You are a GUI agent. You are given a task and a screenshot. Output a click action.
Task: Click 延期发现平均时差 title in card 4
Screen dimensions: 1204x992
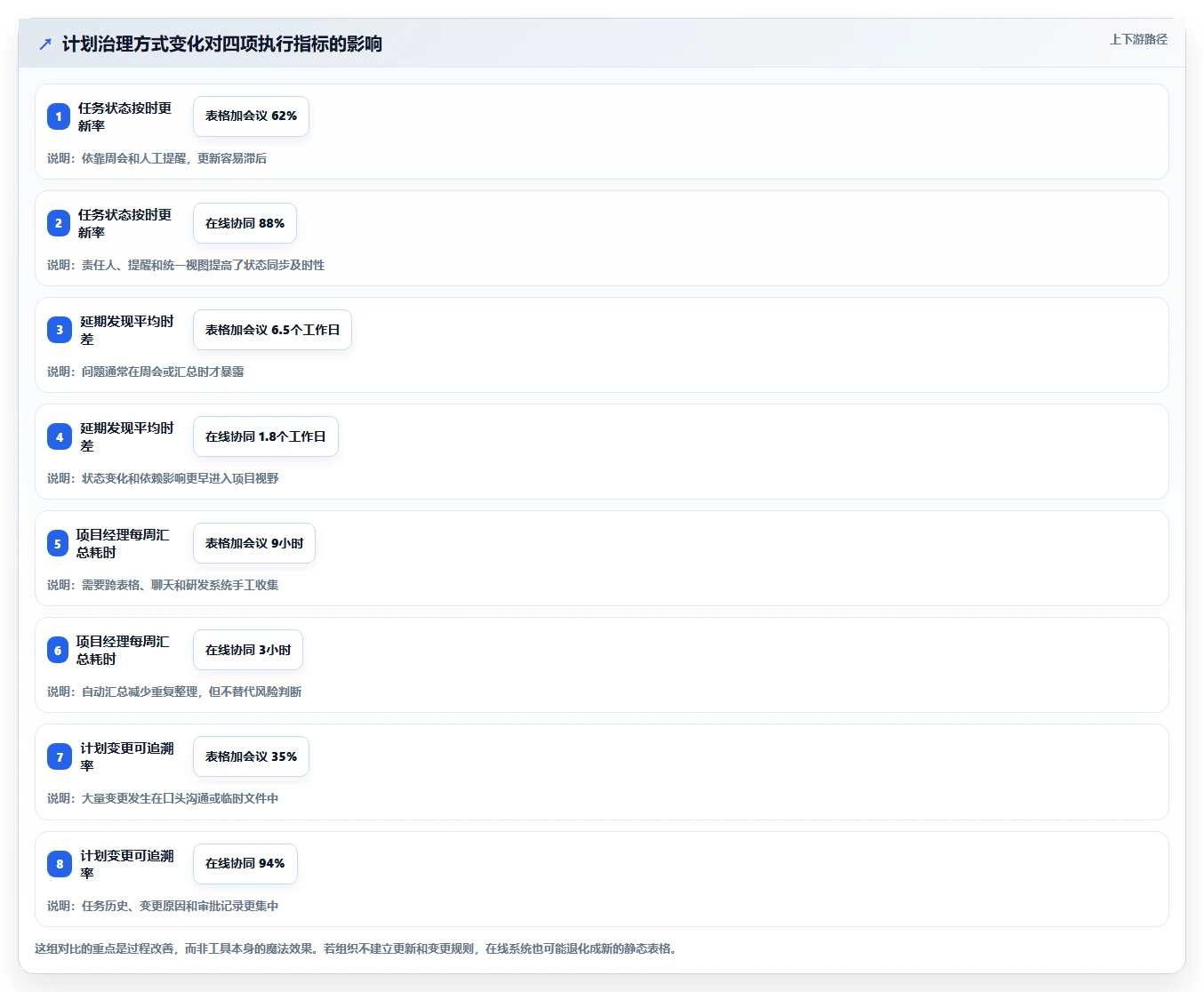click(x=127, y=436)
